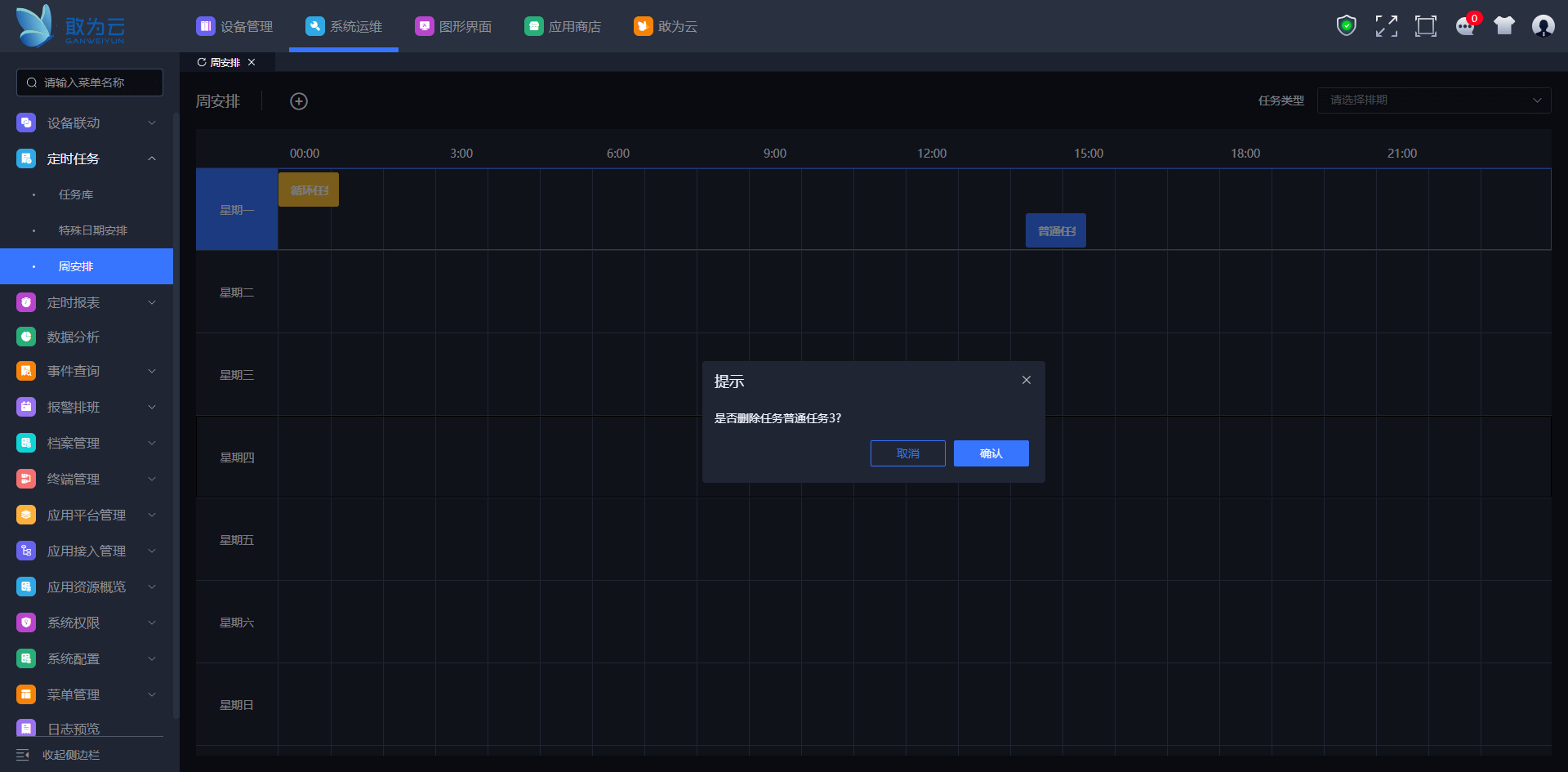Cancel the delete prompt with 取消

tap(907, 453)
